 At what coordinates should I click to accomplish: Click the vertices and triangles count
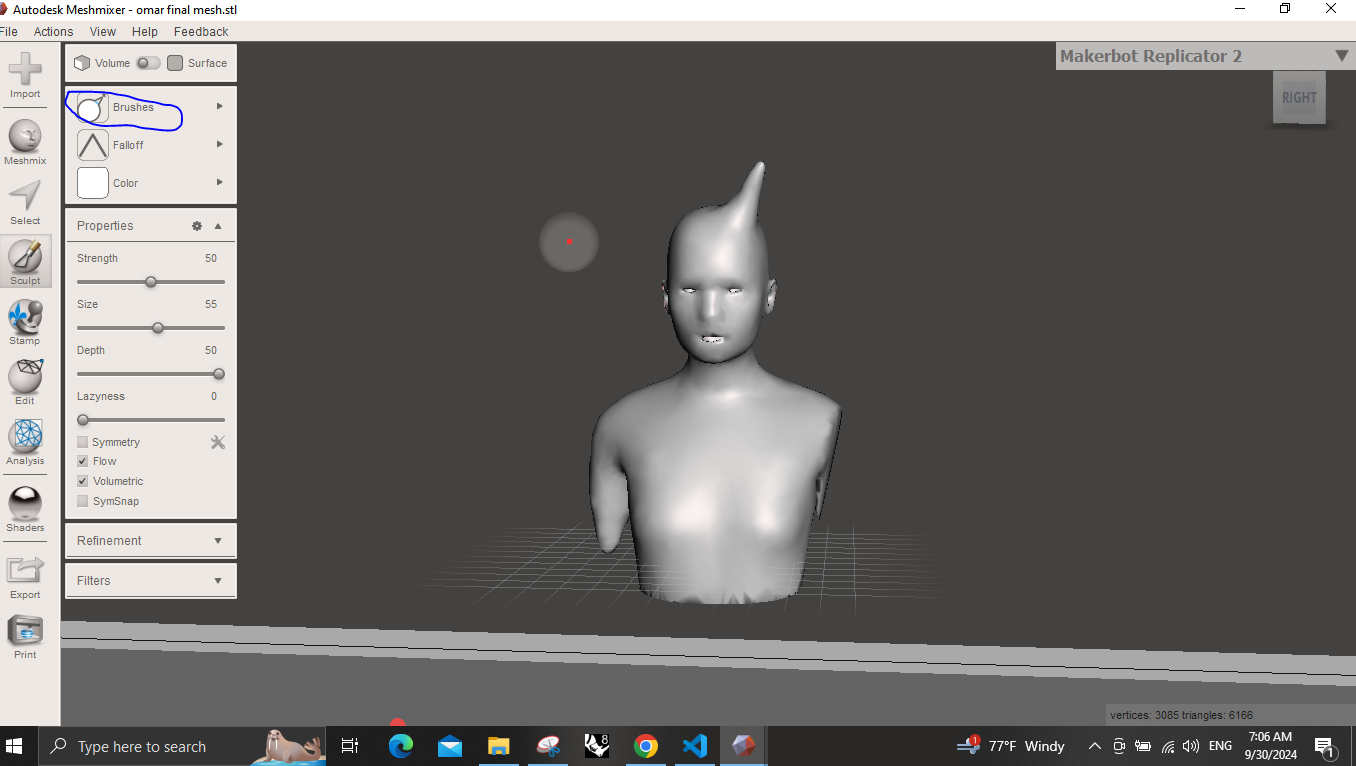click(x=1181, y=715)
